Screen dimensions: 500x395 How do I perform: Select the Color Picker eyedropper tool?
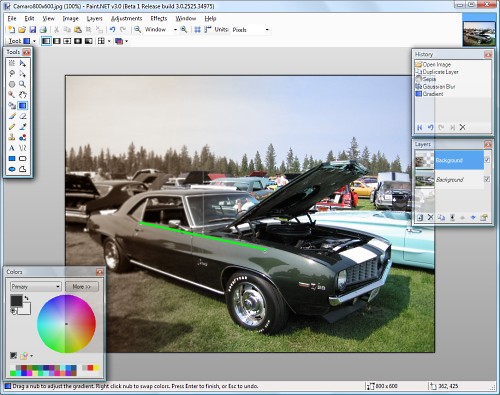point(23,127)
